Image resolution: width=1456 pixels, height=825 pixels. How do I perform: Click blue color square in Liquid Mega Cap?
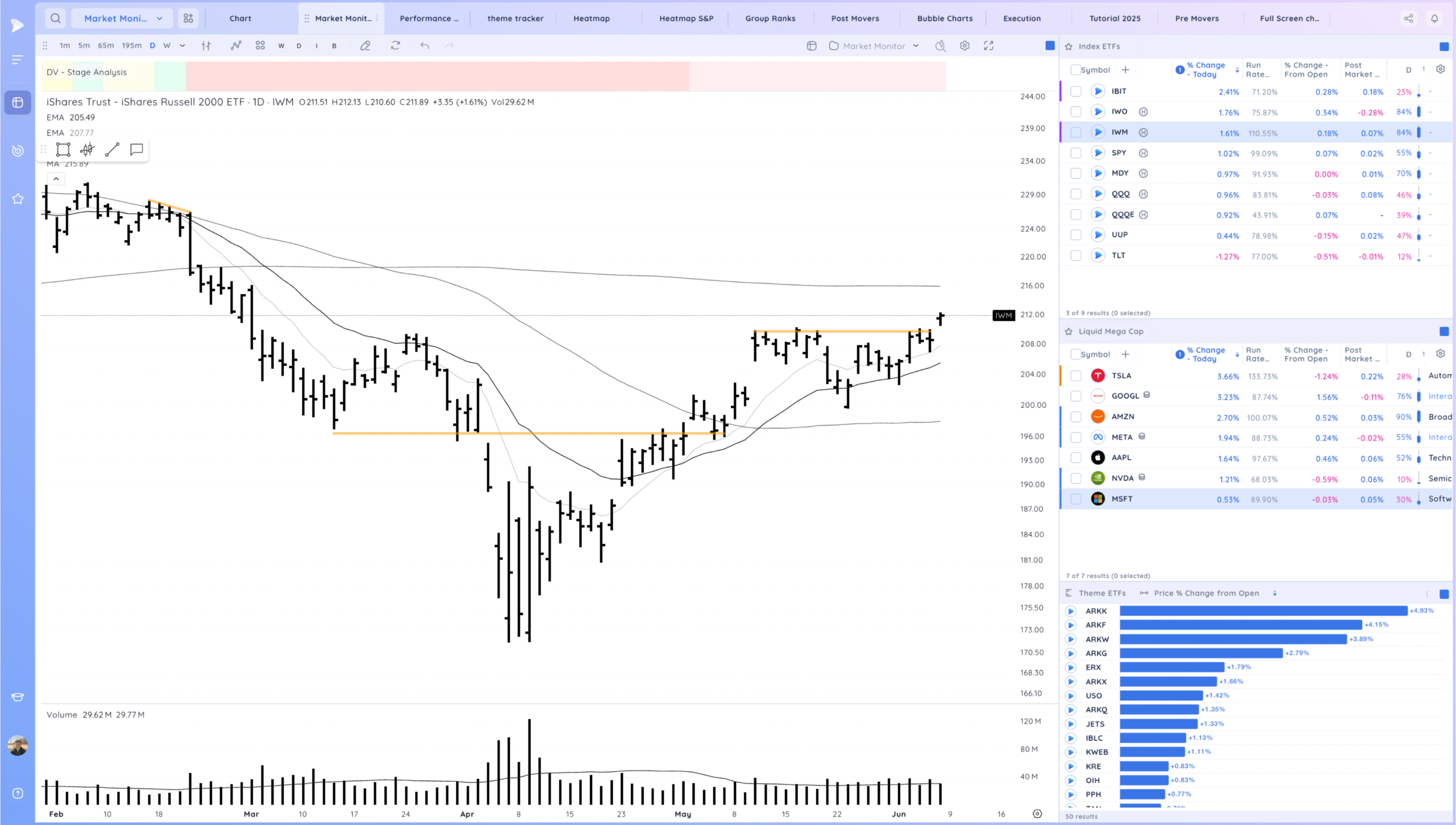pyautogui.click(x=1443, y=332)
